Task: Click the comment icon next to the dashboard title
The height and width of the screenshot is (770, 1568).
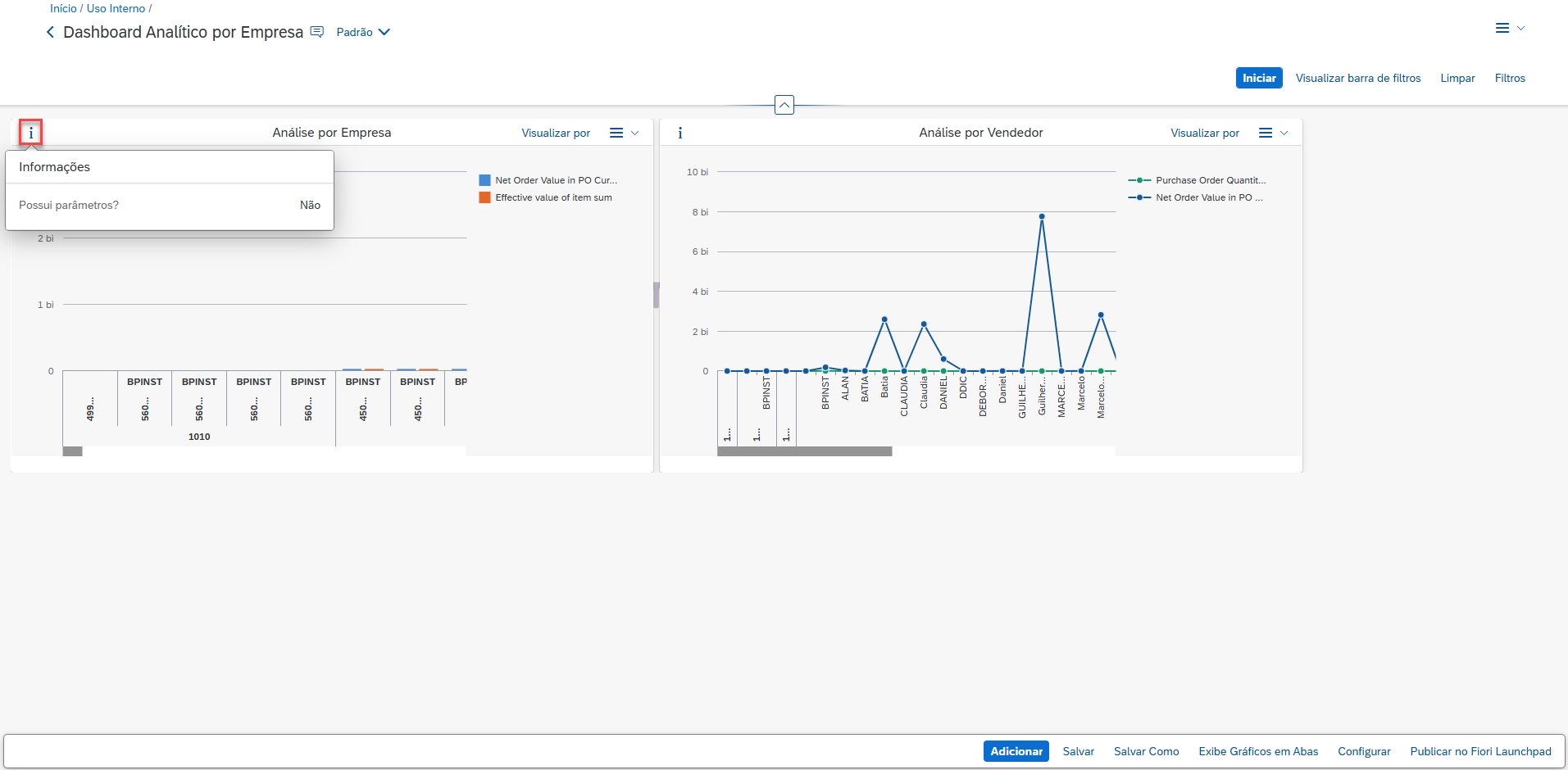Action: 317,32
